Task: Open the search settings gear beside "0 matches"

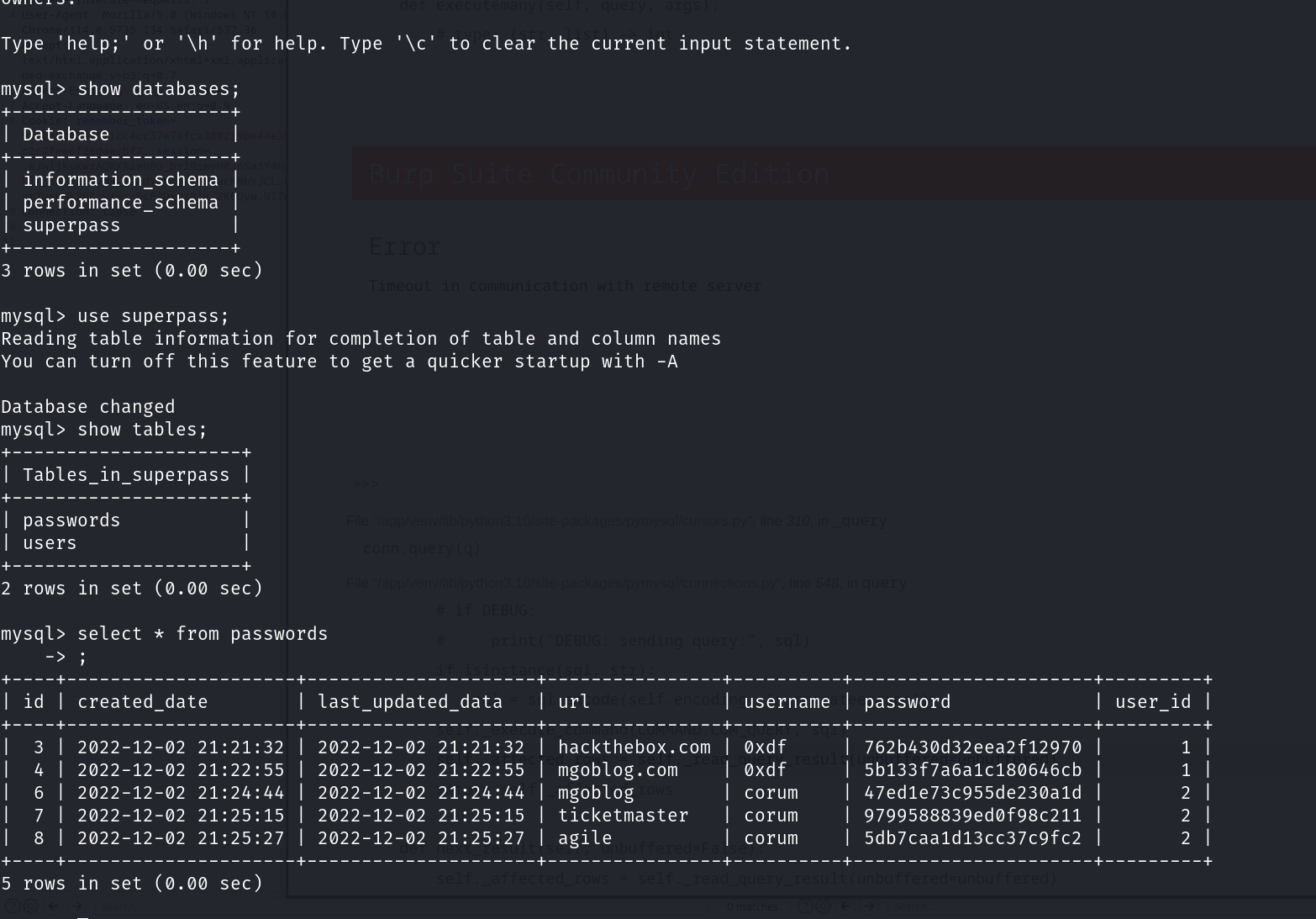Action: 823,906
